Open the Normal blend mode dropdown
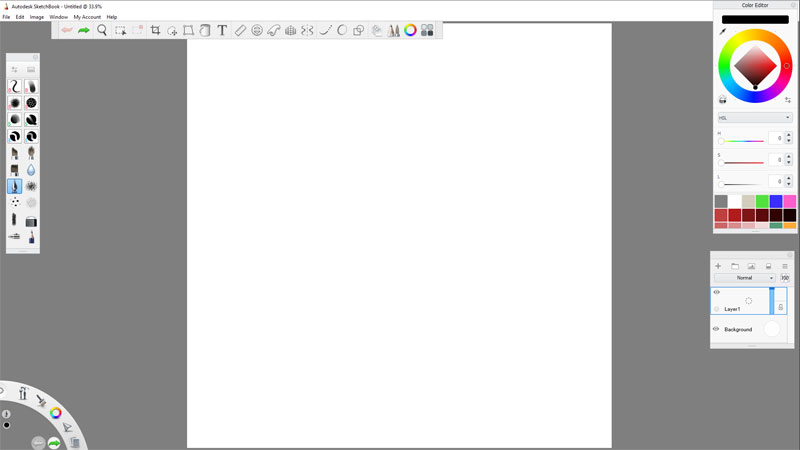800x450 pixels. point(744,278)
